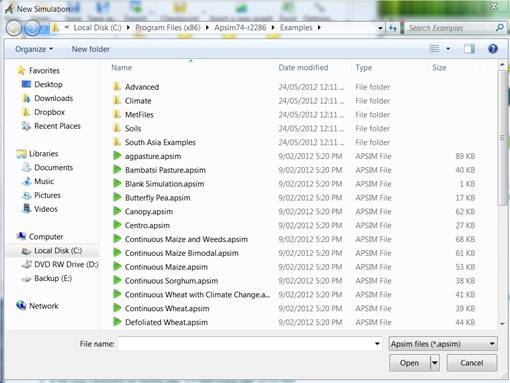Click the search magnifier icon
510x383 pixels.
[x=499, y=28]
